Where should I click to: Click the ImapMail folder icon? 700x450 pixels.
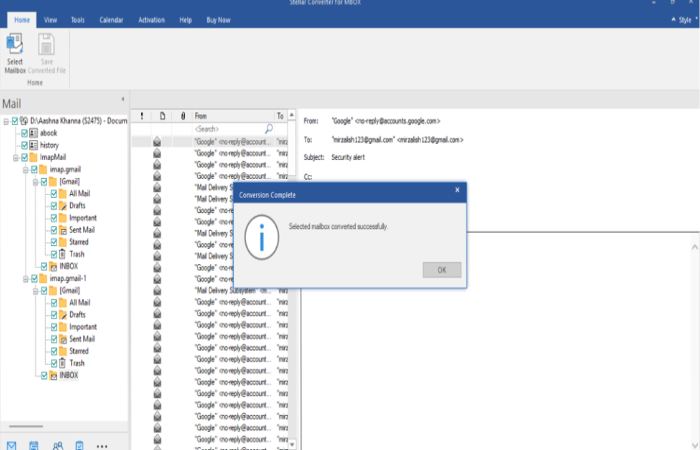tap(34, 157)
